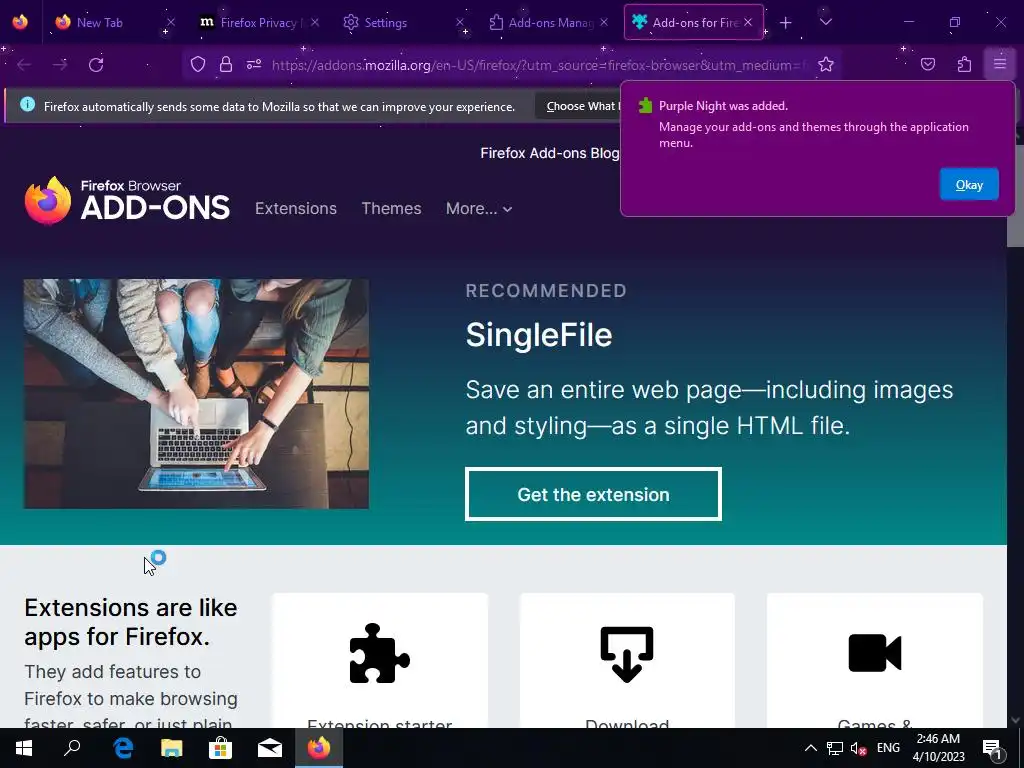
Task: View site security via padlock icon
Action: (x=226, y=64)
